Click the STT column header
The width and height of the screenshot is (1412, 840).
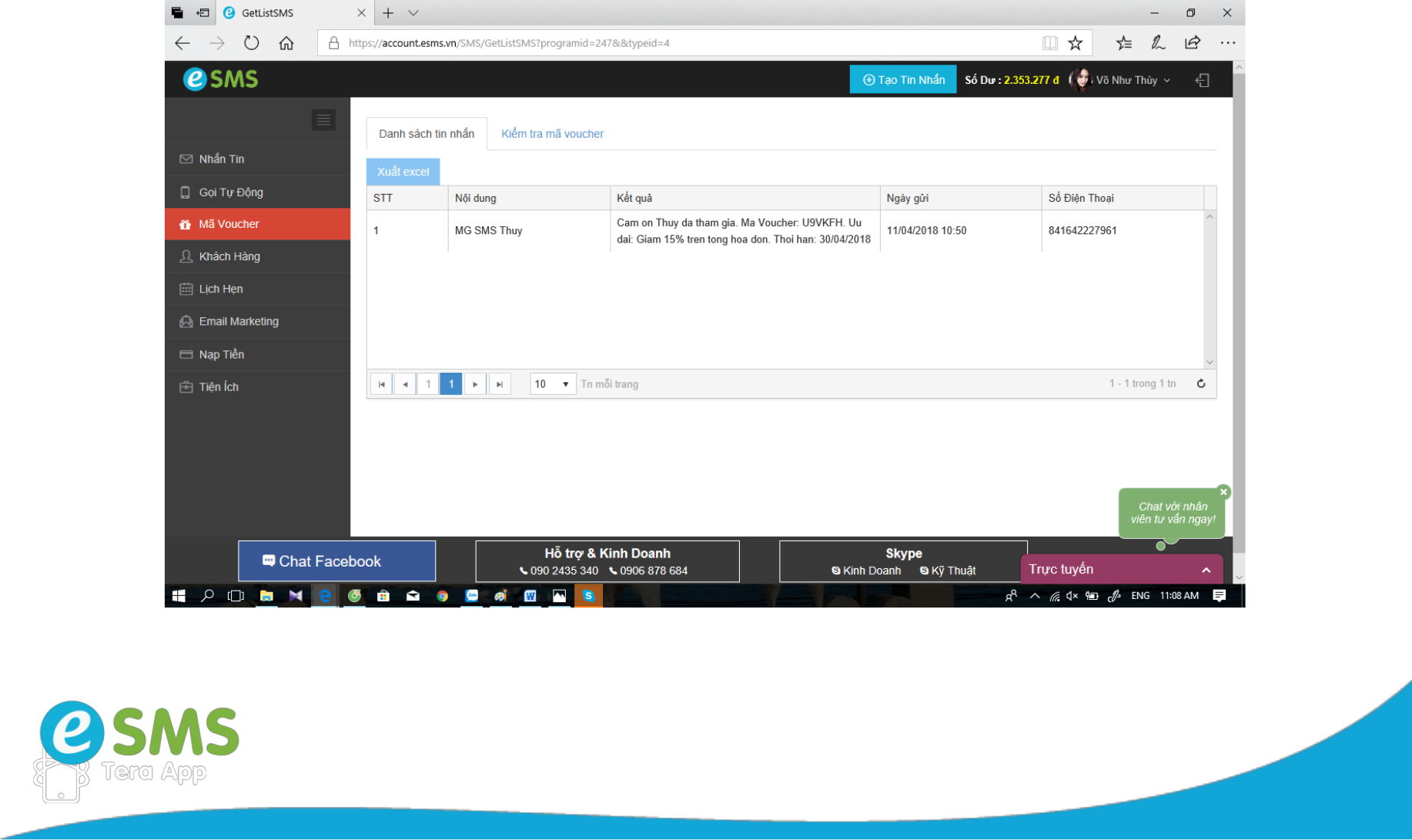(407, 198)
